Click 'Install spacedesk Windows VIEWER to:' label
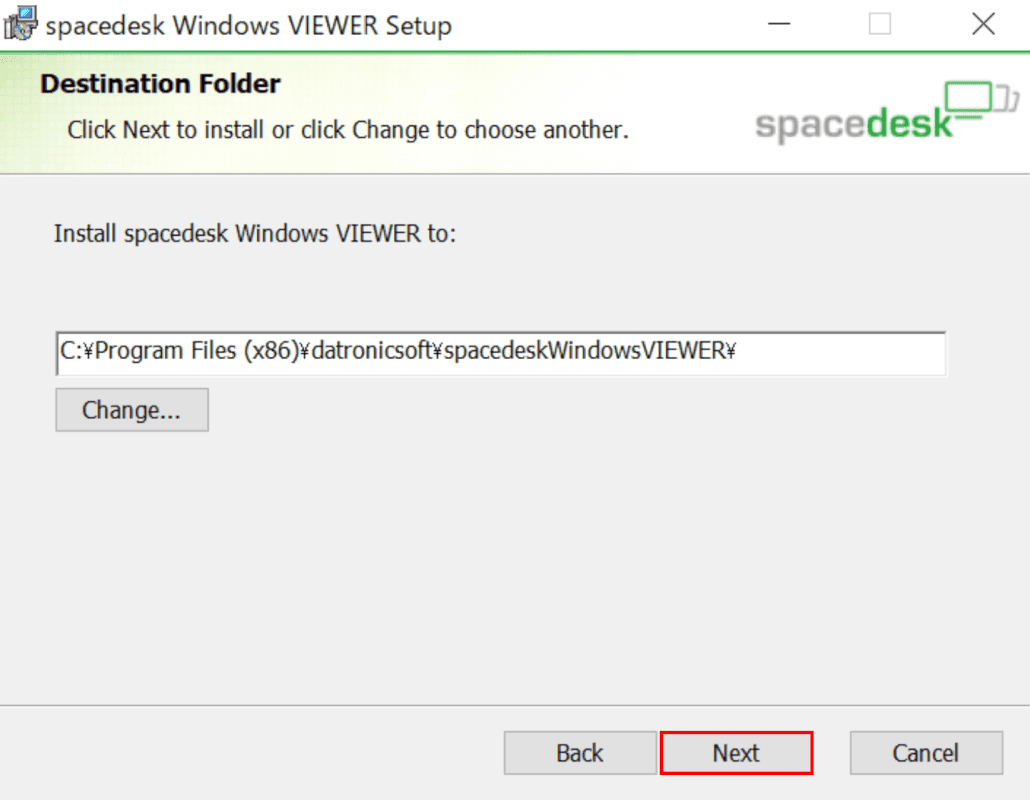Screen dimensions: 1030x800 (x=255, y=233)
